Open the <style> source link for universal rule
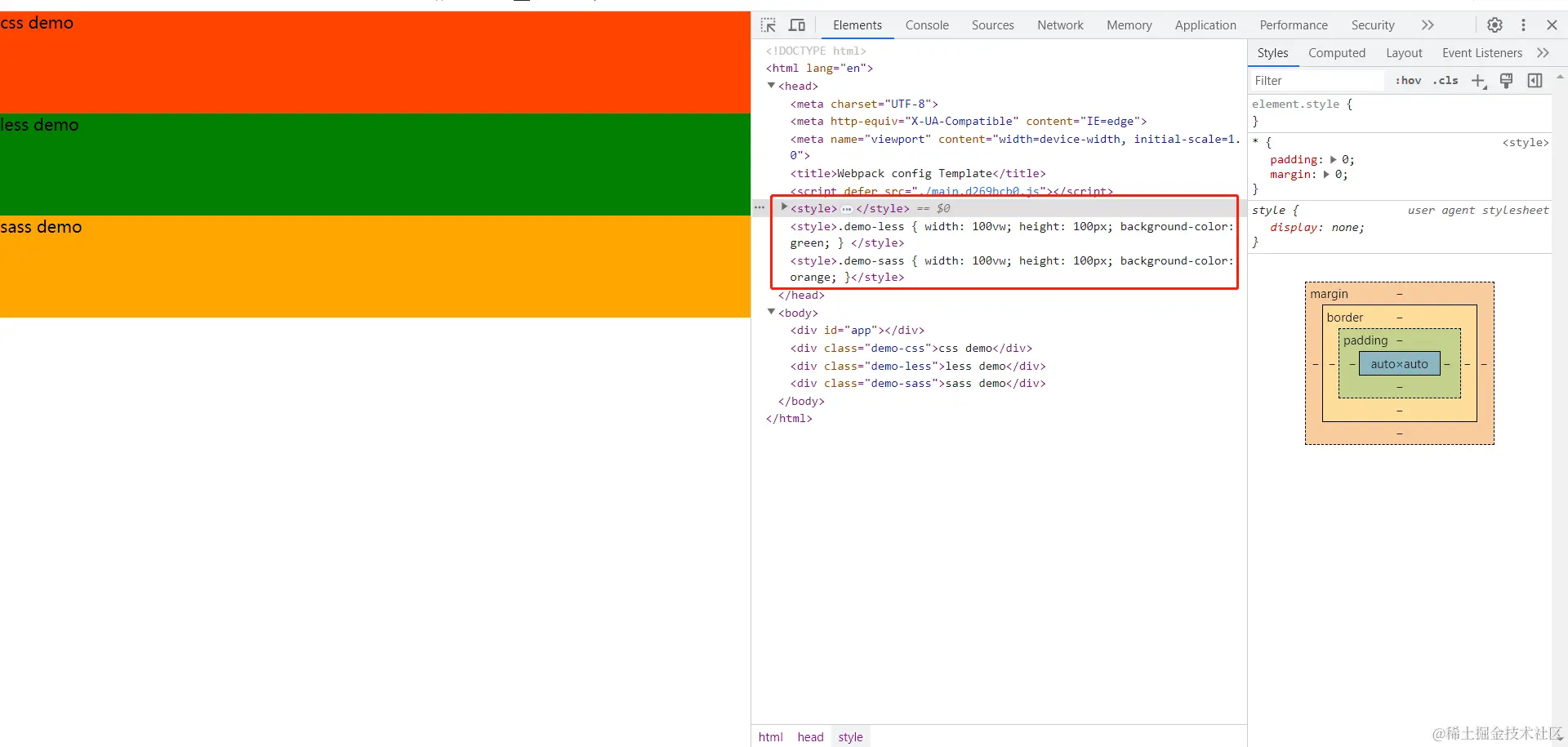Screen dimensions: 1568x747 pyautogui.click(x=1525, y=143)
